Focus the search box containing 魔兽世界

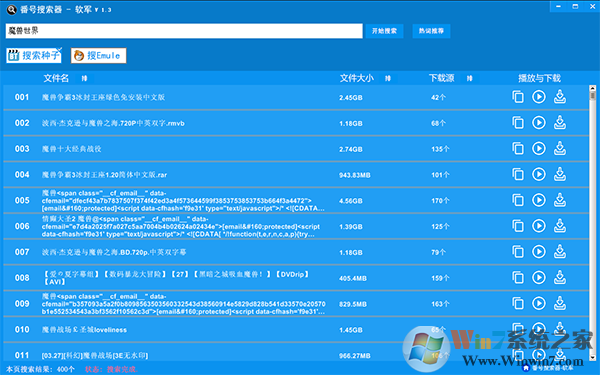click(x=184, y=31)
